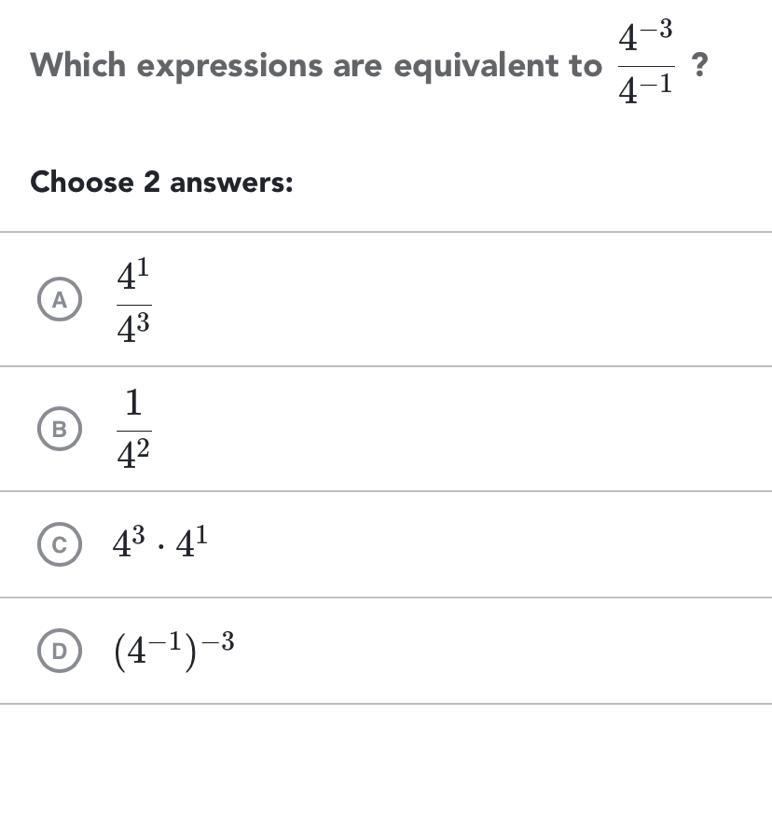Click denominator 4^2 in option B
This screenshot has width=772, height=827.
pos(134,454)
